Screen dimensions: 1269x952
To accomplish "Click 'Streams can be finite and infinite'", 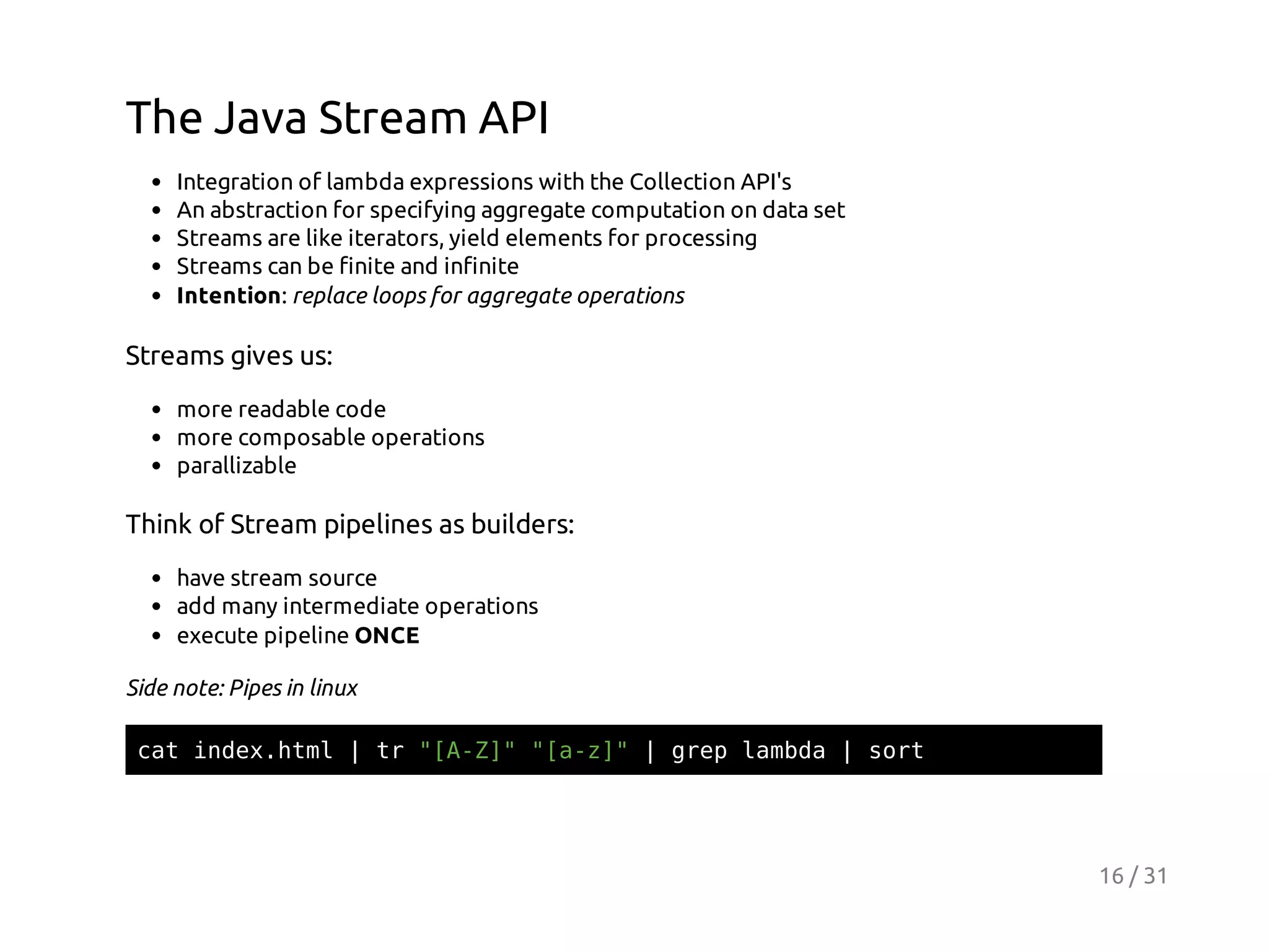I will [x=347, y=266].
